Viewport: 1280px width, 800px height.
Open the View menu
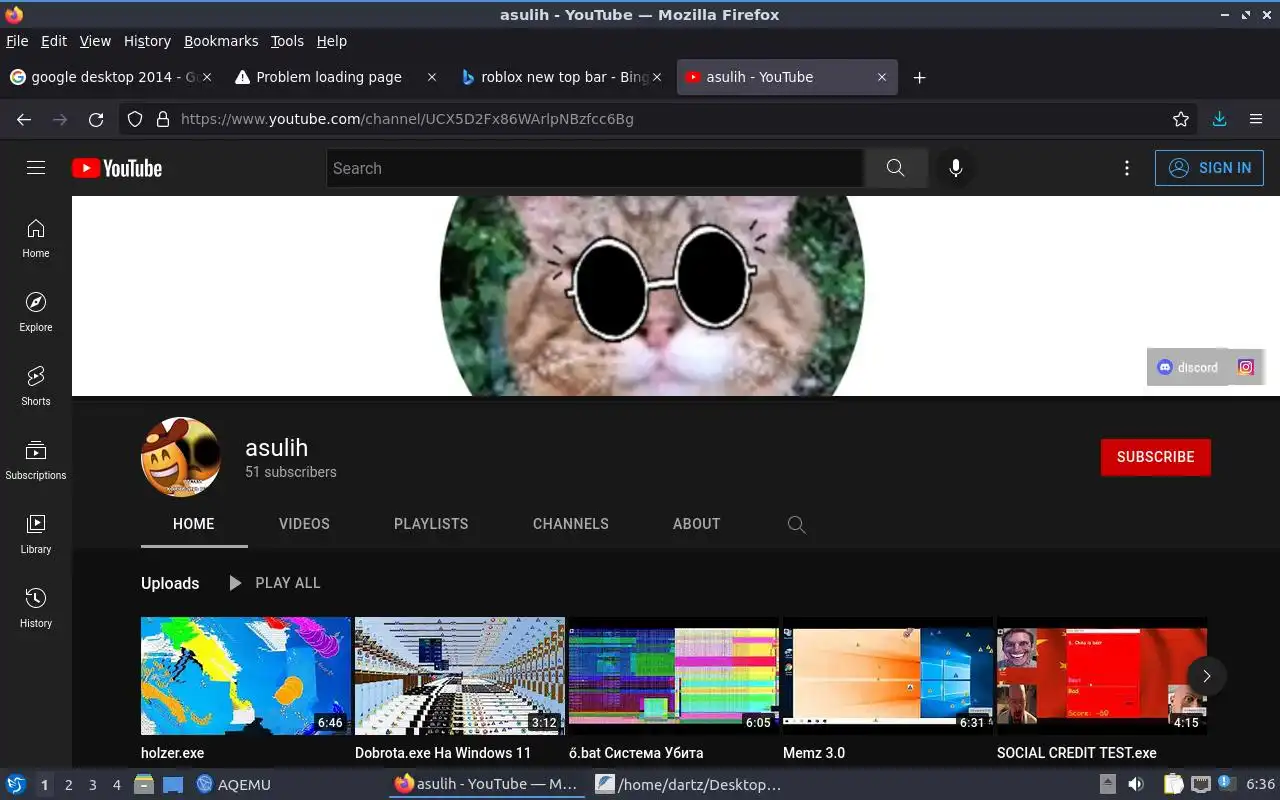95,41
